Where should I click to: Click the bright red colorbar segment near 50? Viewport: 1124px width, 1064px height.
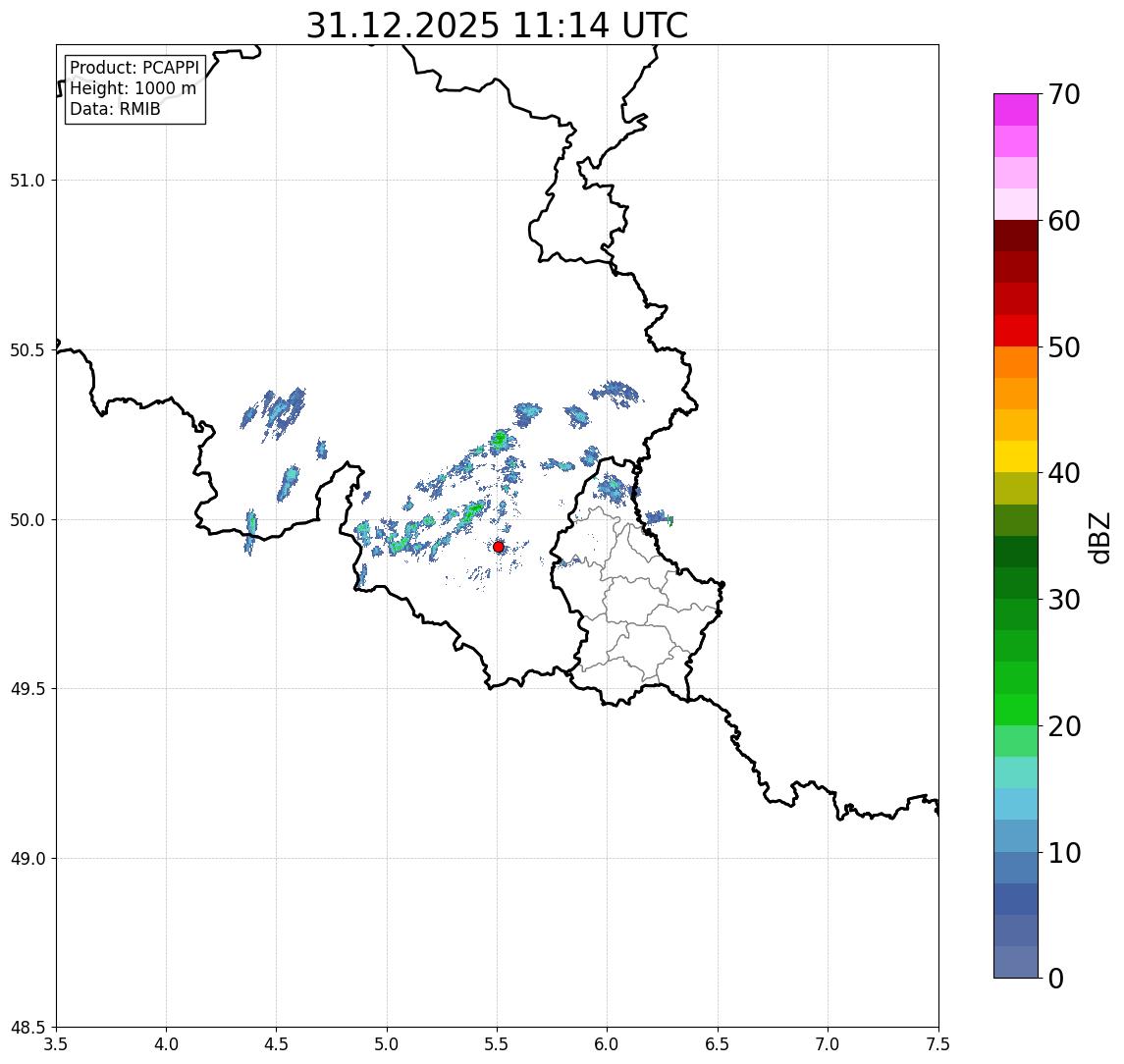[1016, 331]
